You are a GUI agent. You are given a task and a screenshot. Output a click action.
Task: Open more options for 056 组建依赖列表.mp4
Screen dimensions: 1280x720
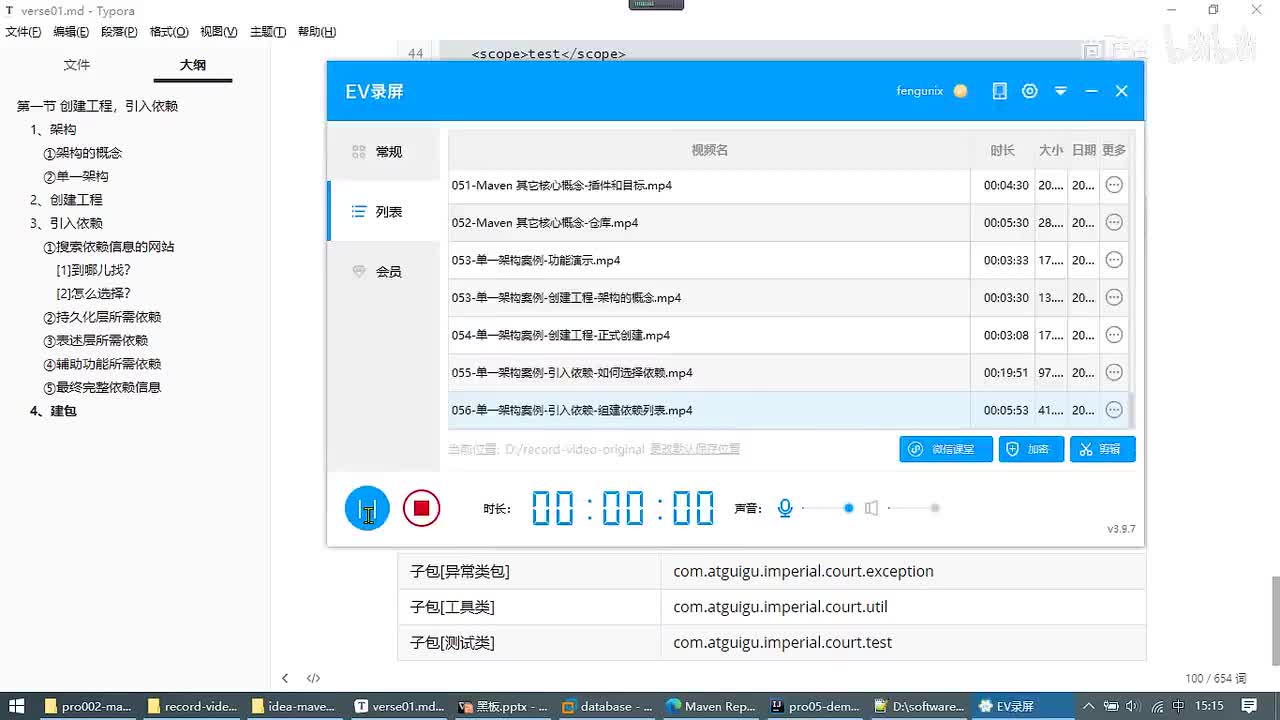tap(1114, 410)
